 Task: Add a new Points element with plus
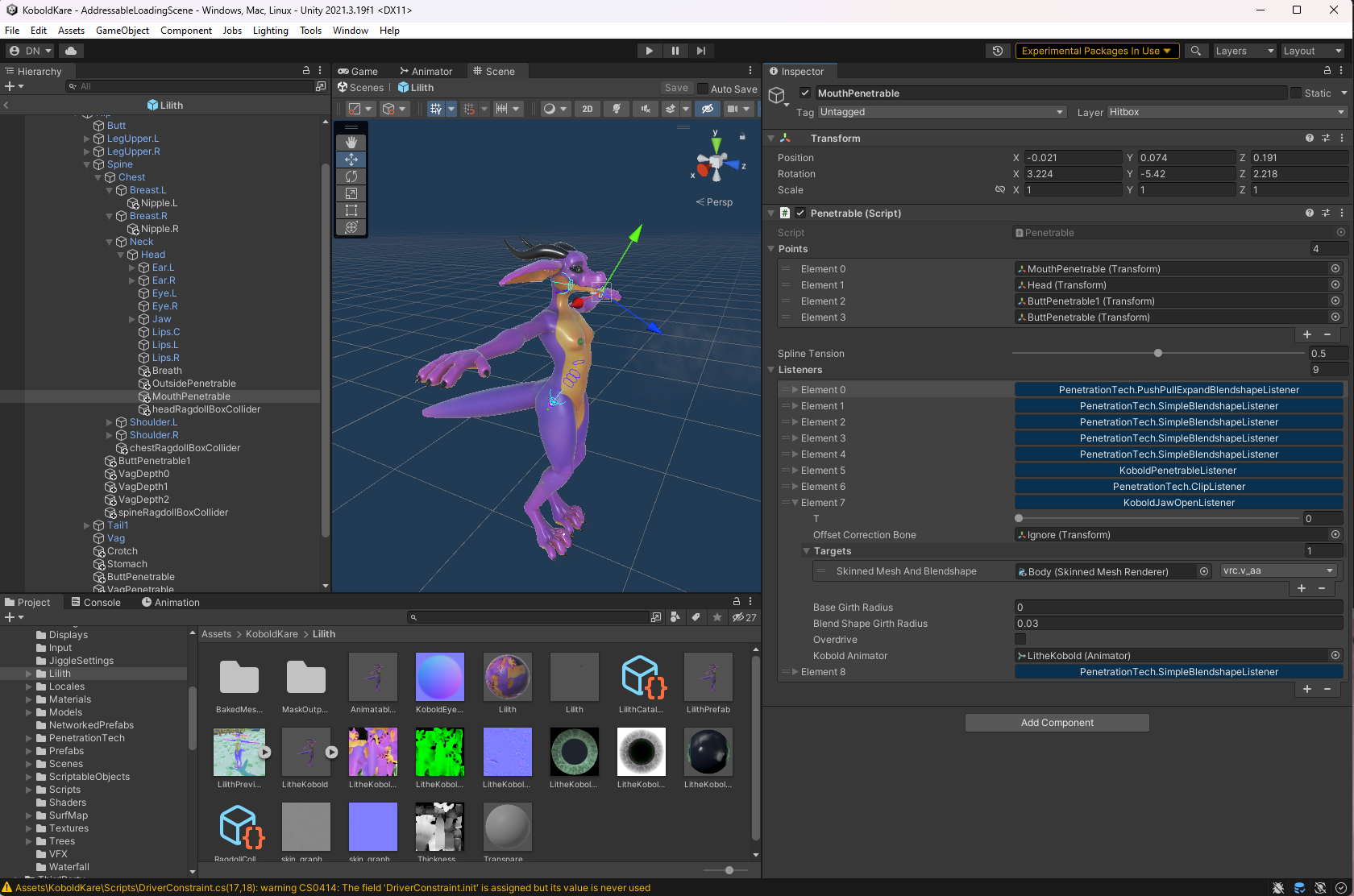pos(1307,334)
